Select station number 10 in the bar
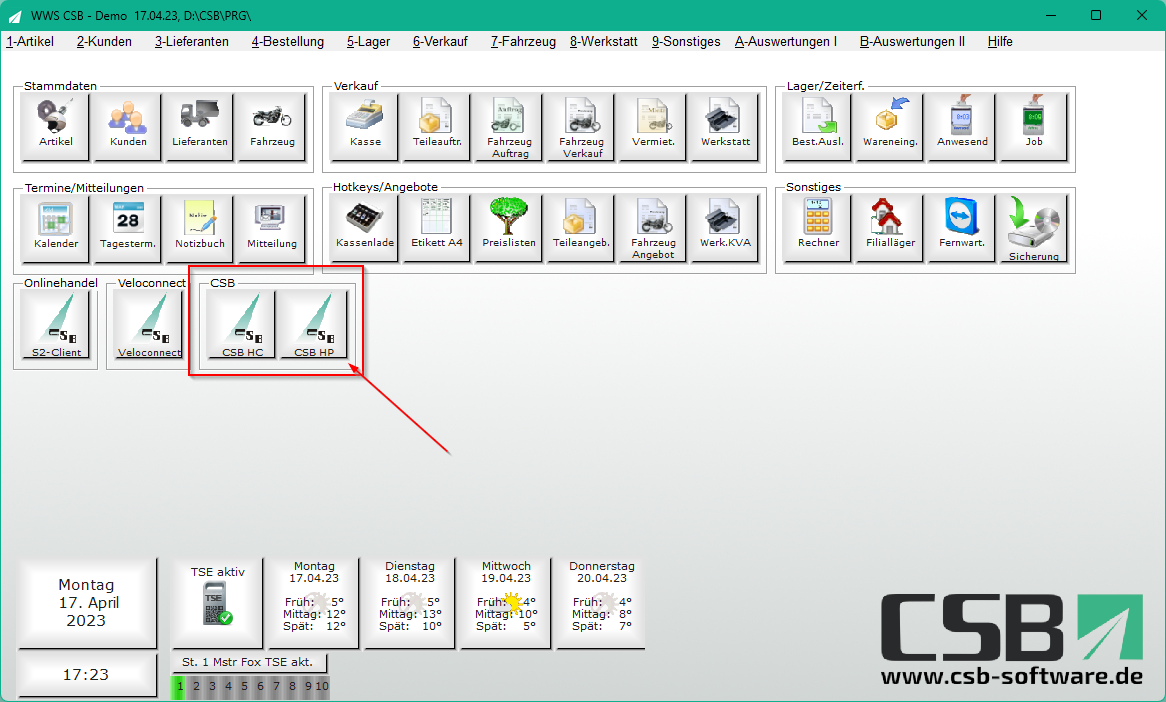 [x=322, y=686]
